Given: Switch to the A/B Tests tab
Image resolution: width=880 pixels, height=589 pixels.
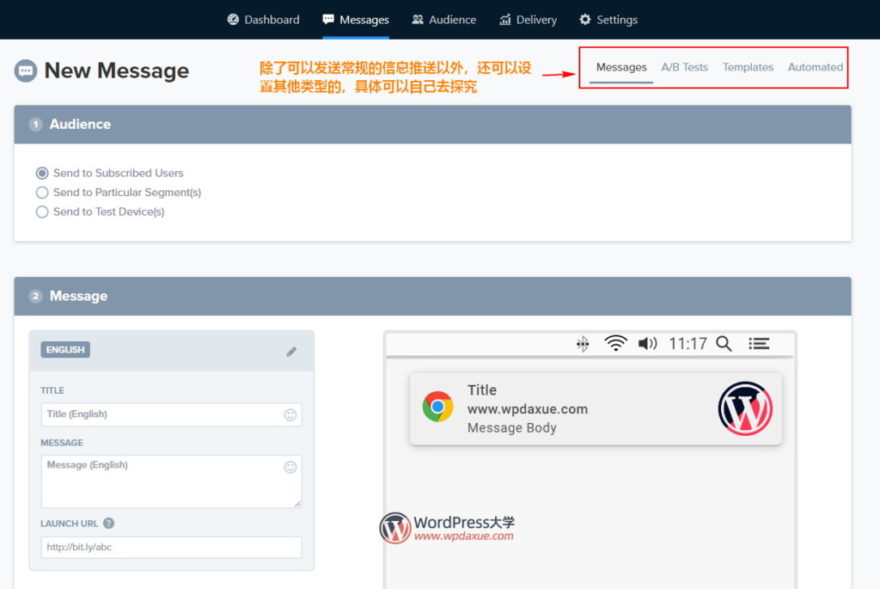Looking at the screenshot, I should [x=684, y=68].
